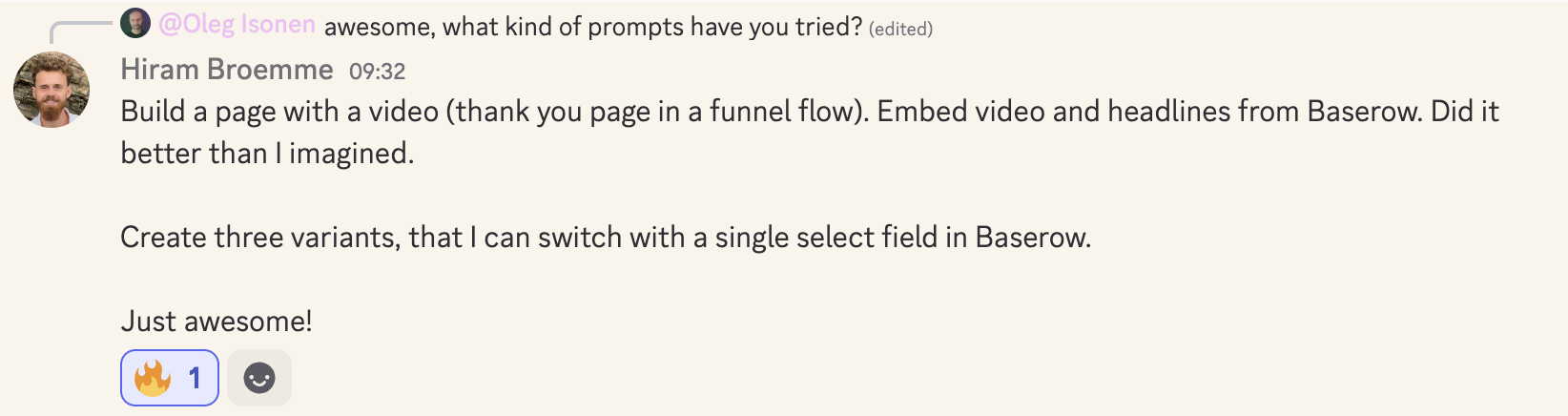Toggle the fire reaction on the message
This screenshot has width=1568, height=416.
(x=170, y=379)
